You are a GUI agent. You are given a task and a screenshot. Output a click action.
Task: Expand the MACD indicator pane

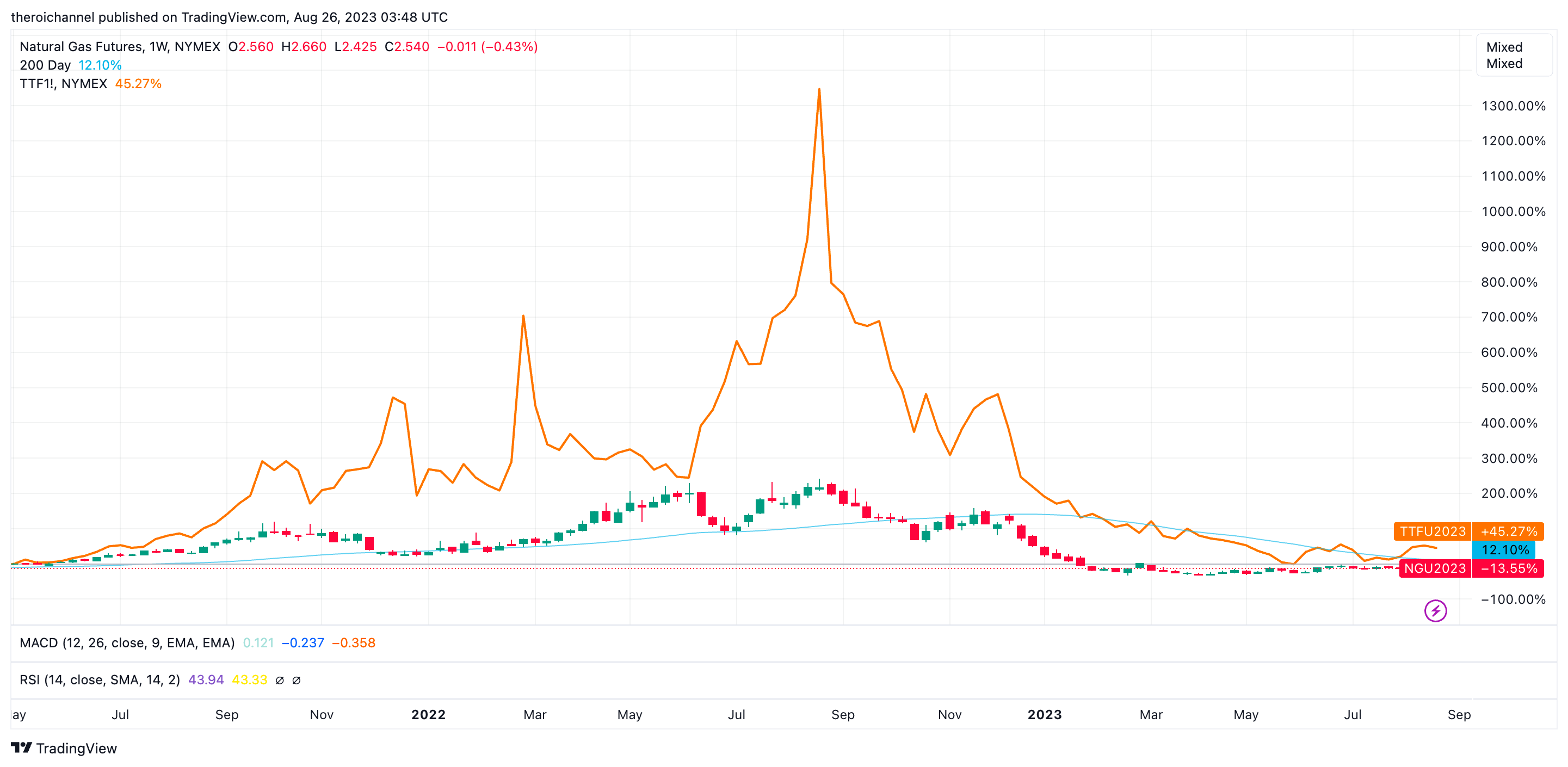tap(127, 643)
